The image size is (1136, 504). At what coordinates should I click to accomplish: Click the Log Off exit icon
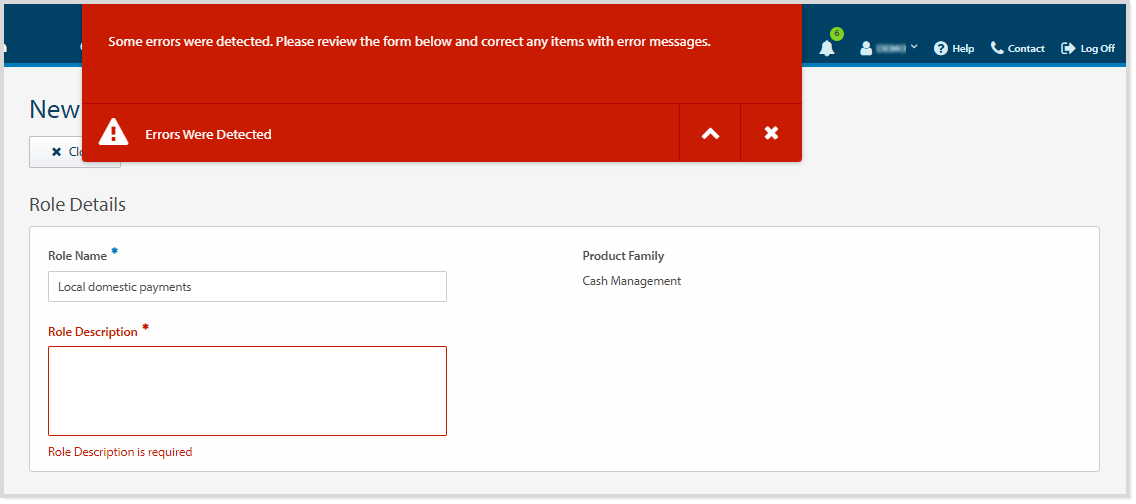click(x=1068, y=48)
